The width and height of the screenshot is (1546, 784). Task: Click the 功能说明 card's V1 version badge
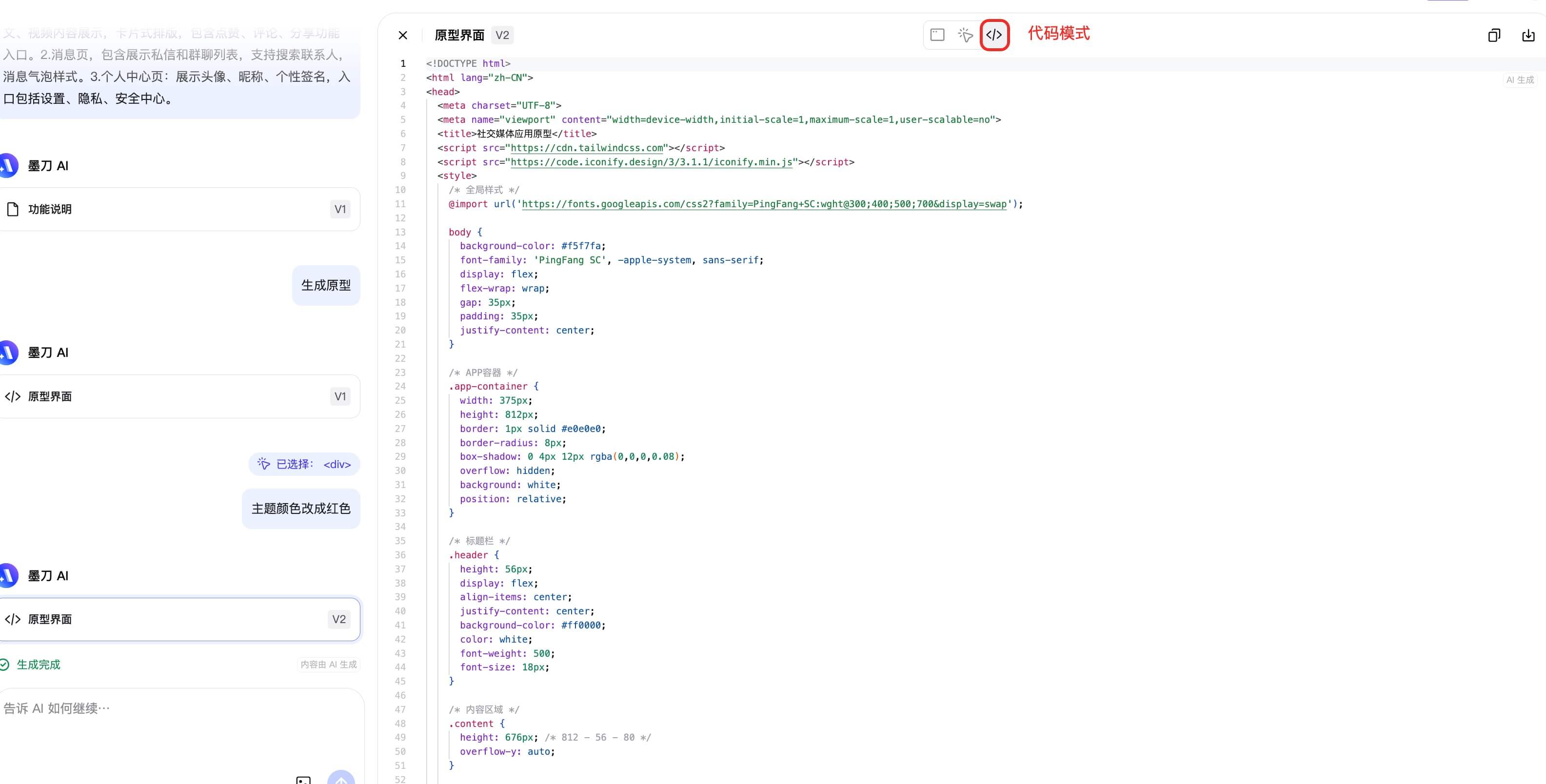[x=340, y=209]
